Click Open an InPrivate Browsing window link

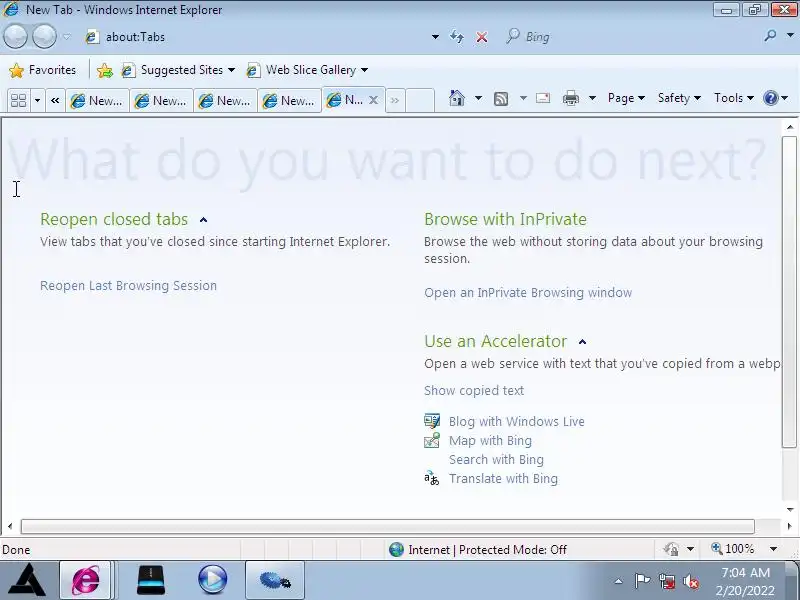(x=528, y=292)
